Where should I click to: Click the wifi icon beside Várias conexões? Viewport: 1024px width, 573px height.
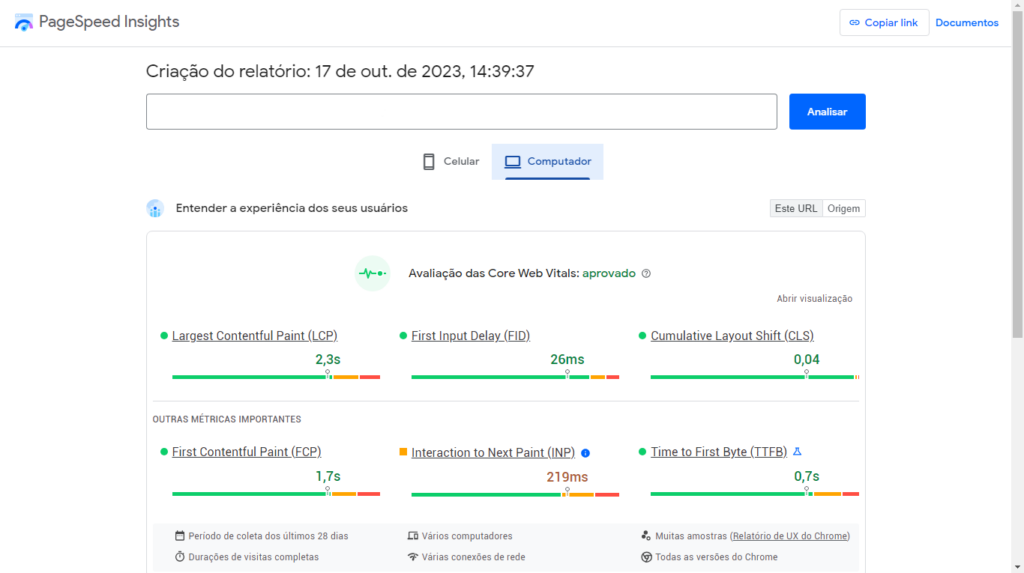click(413, 557)
